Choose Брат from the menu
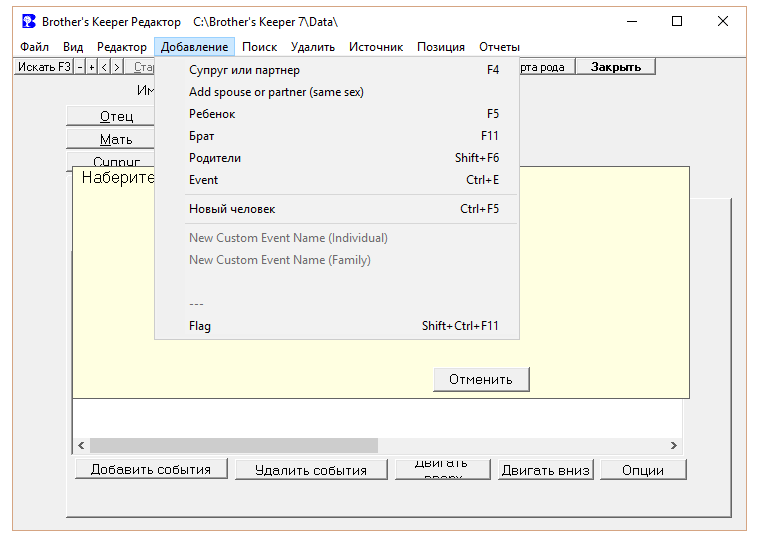The width and height of the screenshot is (779, 544). click(x=337, y=136)
